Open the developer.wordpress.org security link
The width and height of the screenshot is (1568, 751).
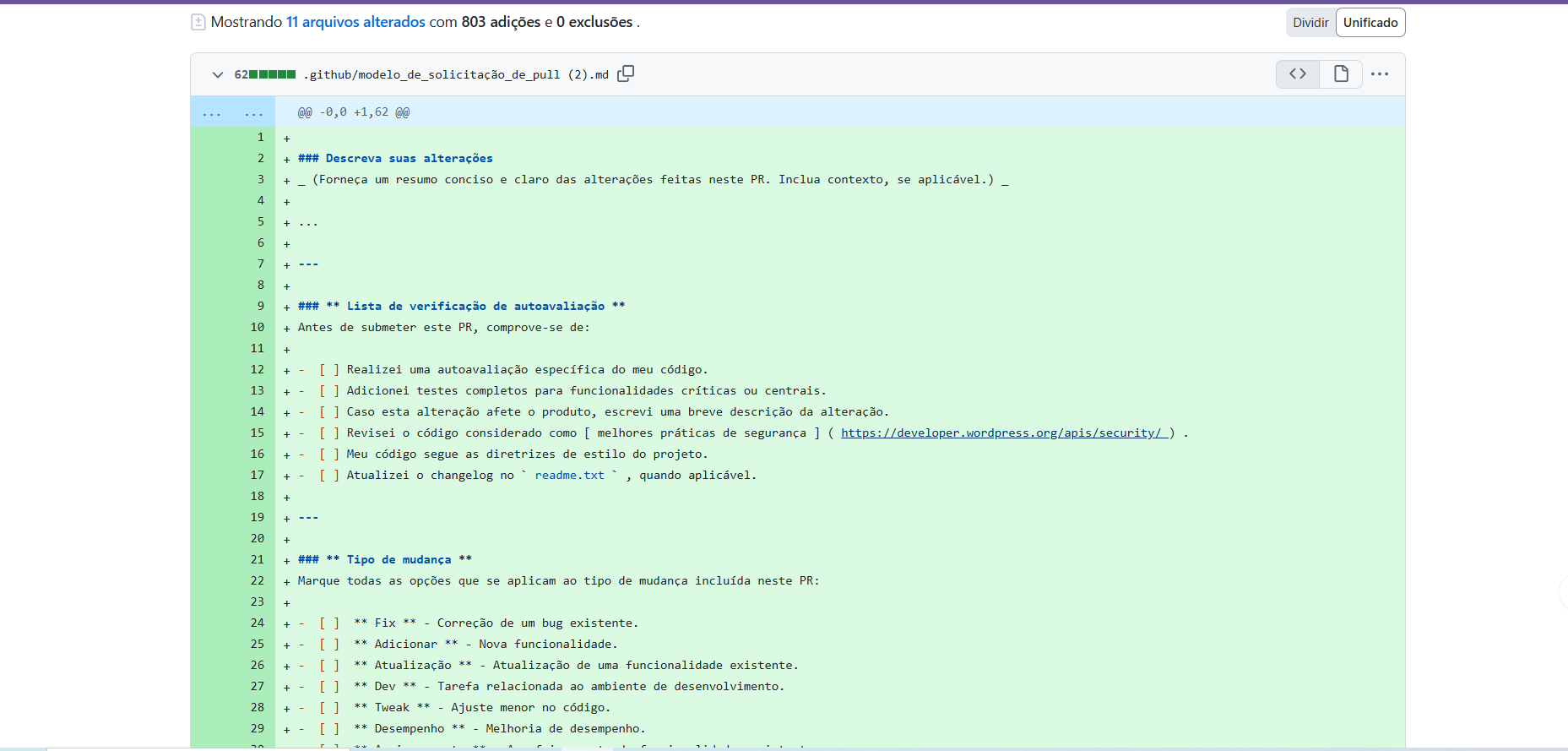(x=1004, y=433)
